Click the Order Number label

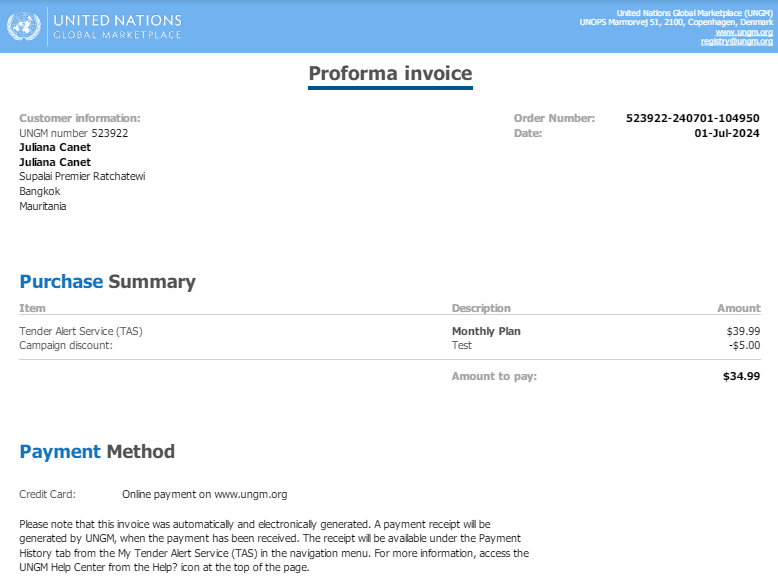554,118
